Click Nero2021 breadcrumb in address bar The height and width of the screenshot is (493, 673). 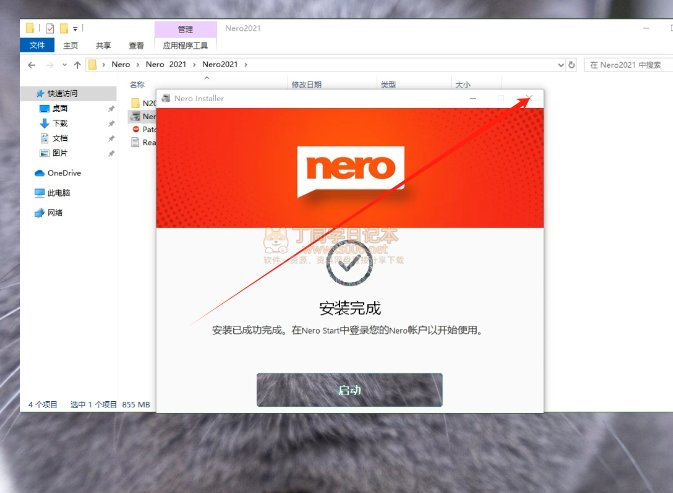pos(220,64)
